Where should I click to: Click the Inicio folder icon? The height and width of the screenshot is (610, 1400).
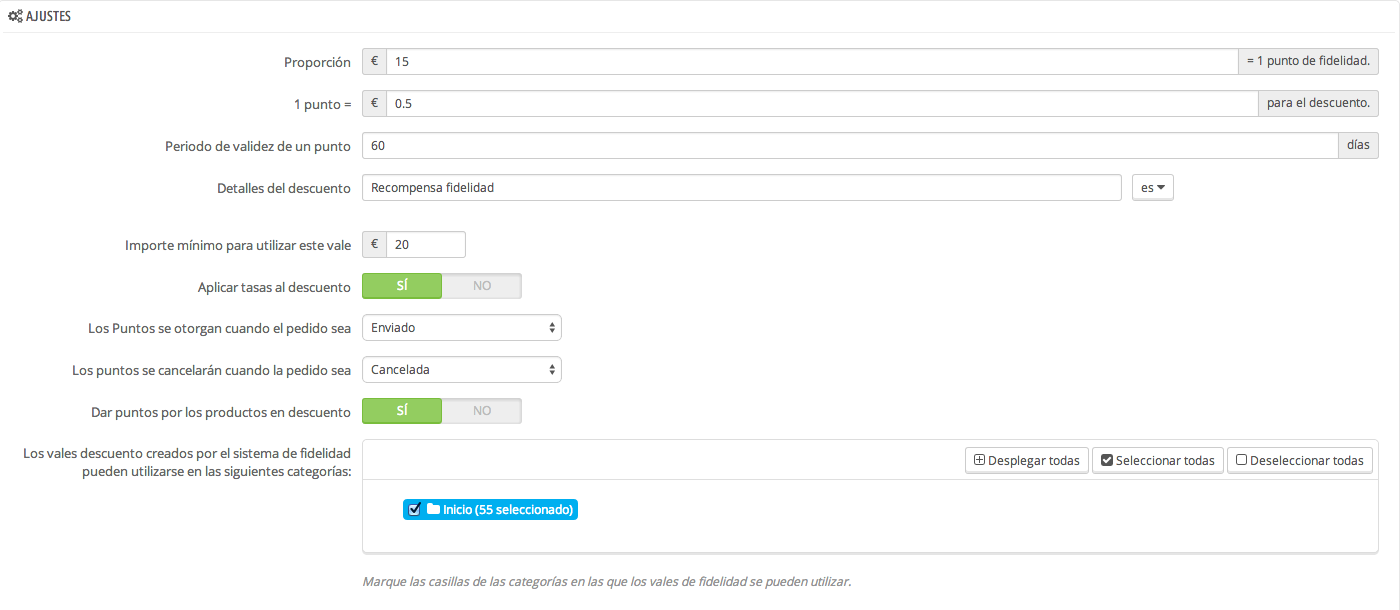(x=433, y=509)
